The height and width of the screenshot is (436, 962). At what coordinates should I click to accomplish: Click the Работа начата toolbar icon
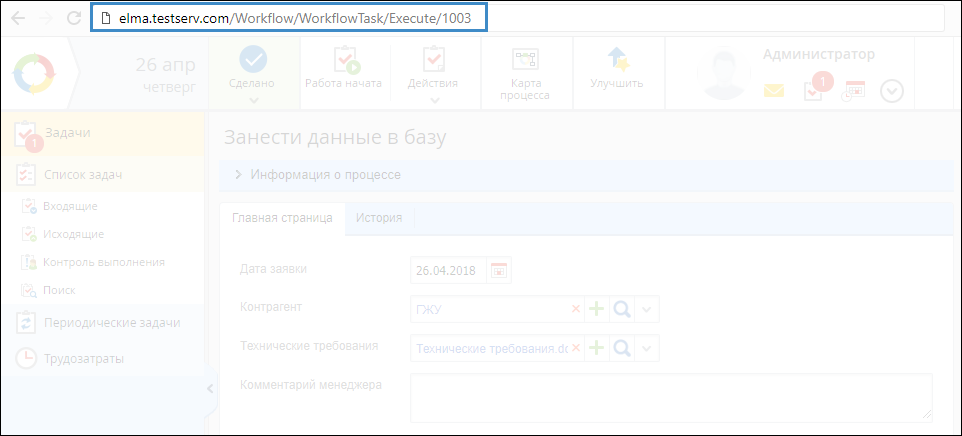point(343,64)
